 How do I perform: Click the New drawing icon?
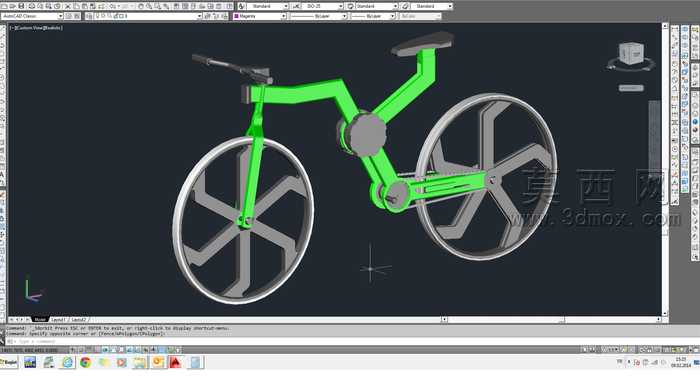[x=4, y=6]
